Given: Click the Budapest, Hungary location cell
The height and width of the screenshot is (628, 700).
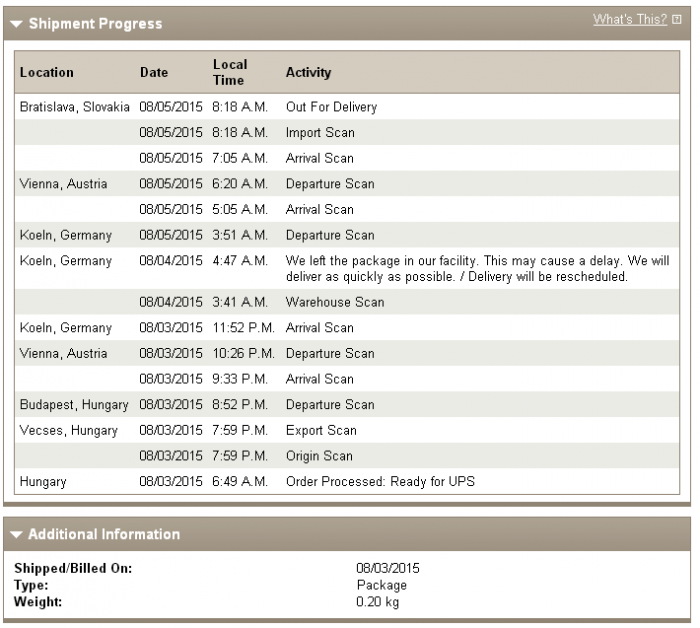Looking at the screenshot, I should coord(74,405).
